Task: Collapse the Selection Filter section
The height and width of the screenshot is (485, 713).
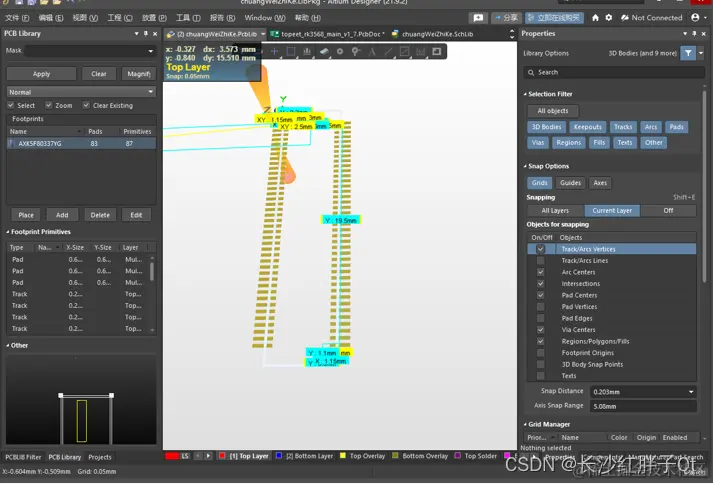Action: [x=525, y=94]
